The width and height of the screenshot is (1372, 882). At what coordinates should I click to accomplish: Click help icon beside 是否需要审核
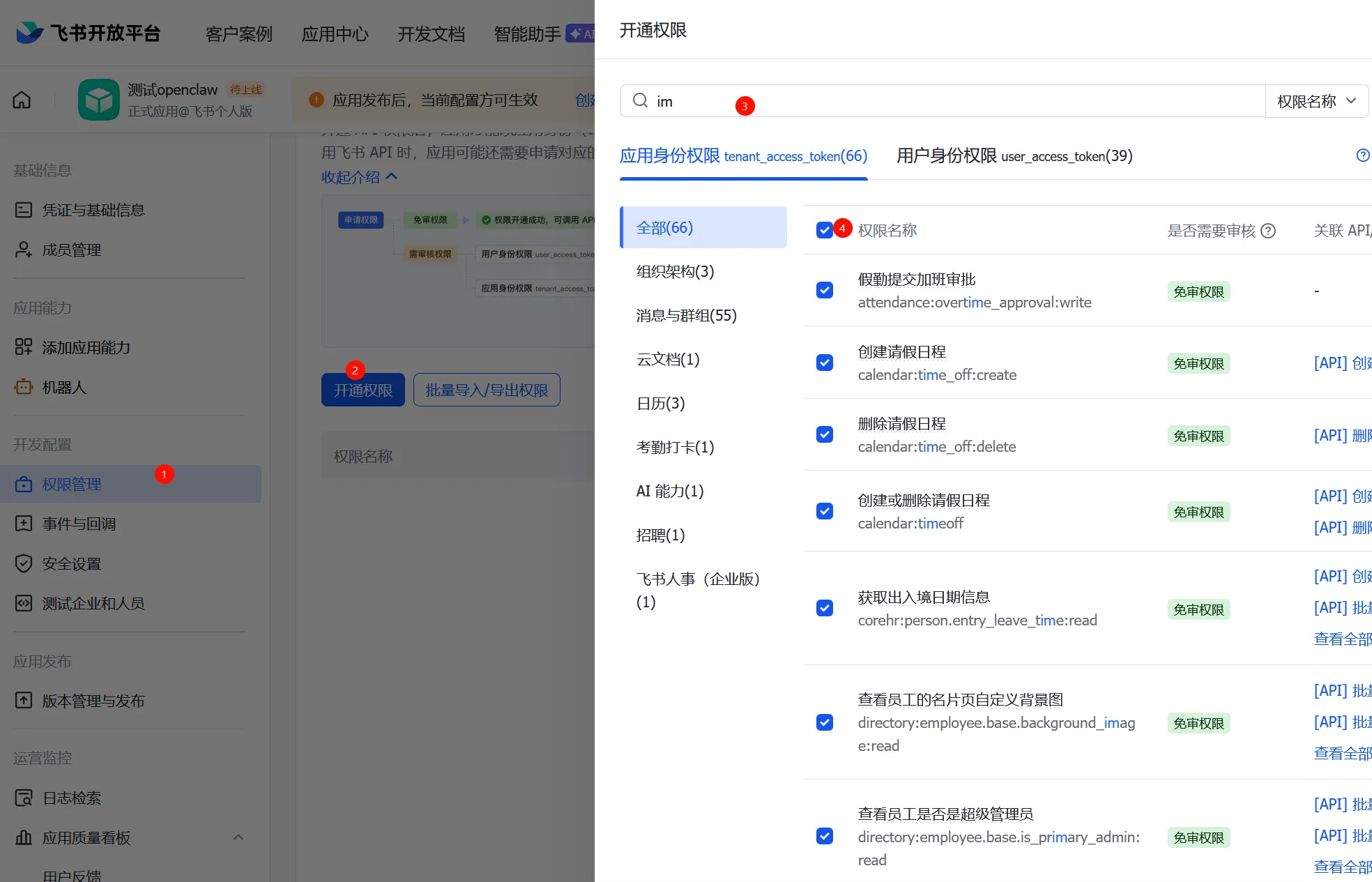point(1269,231)
